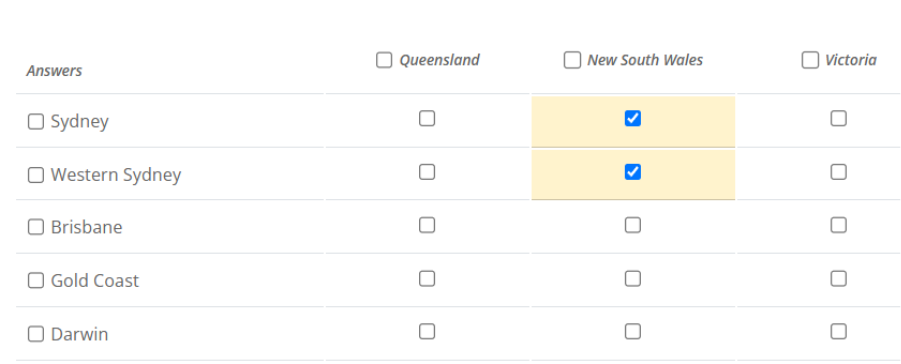Image resolution: width=901 pixels, height=364 pixels.
Task: Check Western Sydney under Queensland
Action: (426, 172)
